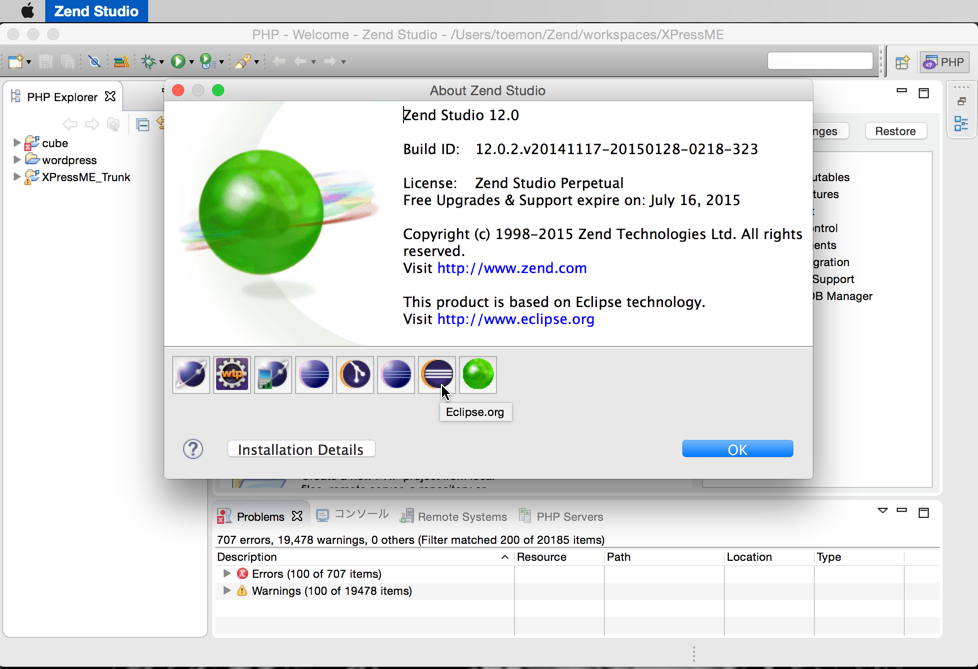Click the Save disk icon in toolbar
Screen dimensions: 978x669
coord(46,61)
